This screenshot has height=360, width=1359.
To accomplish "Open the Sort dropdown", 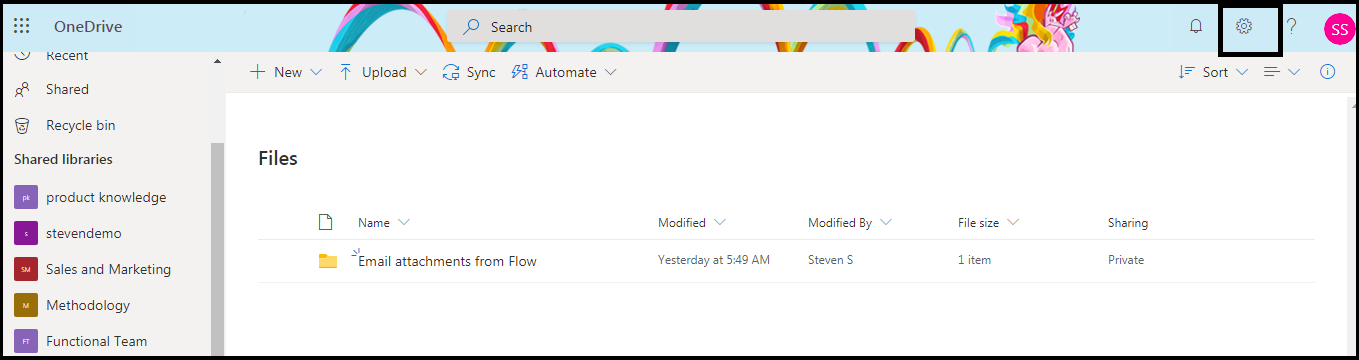I will point(1214,72).
